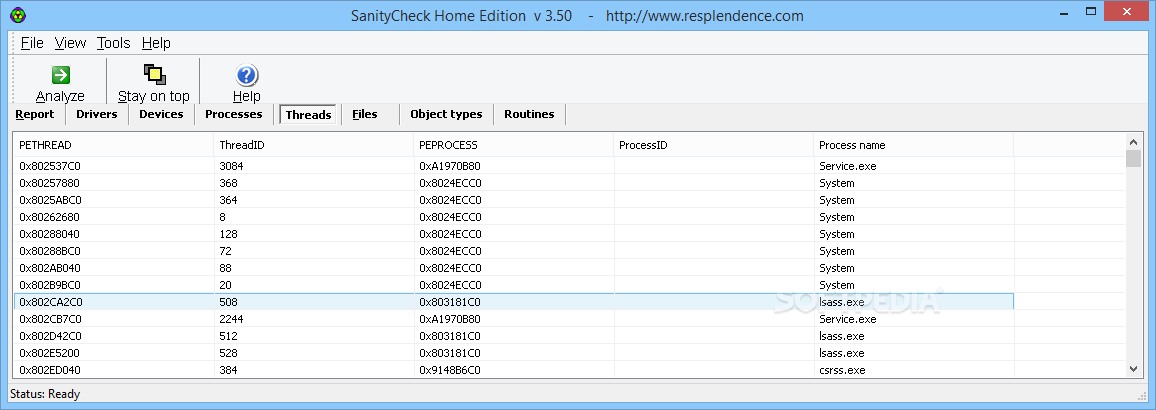Select row with PETHREAD 0x80262680
The width and height of the screenshot is (1156, 410).
tap(514, 217)
